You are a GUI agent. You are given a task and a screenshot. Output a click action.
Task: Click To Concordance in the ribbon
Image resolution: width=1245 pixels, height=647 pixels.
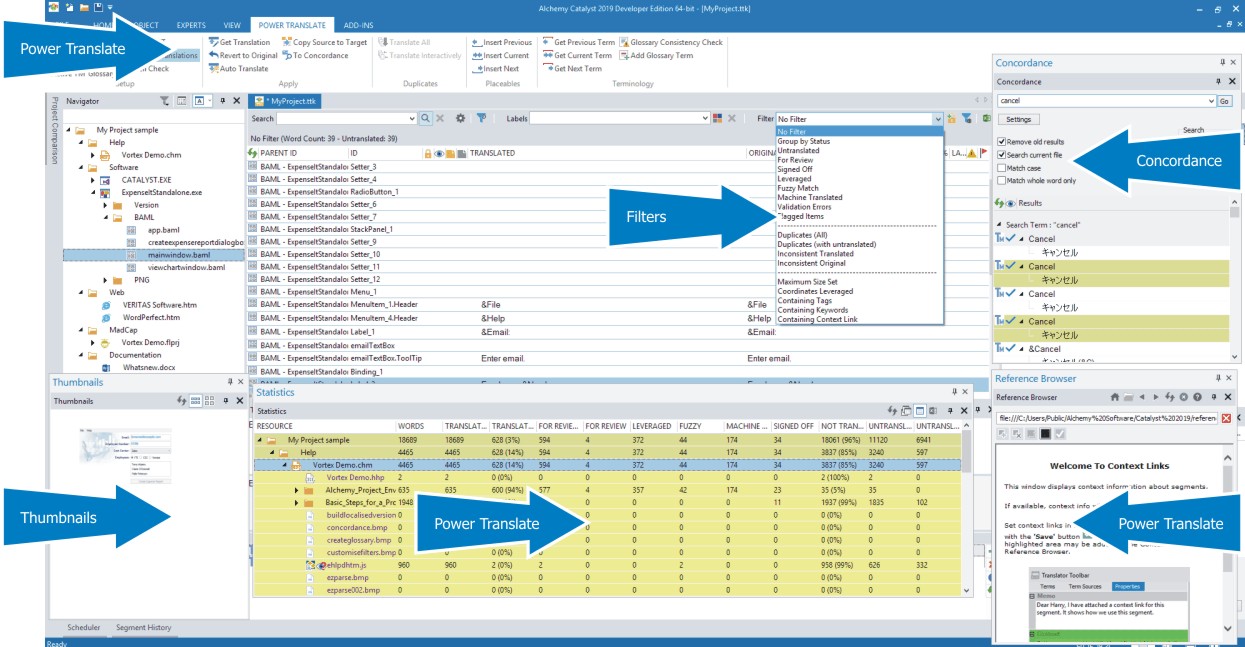coord(314,55)
